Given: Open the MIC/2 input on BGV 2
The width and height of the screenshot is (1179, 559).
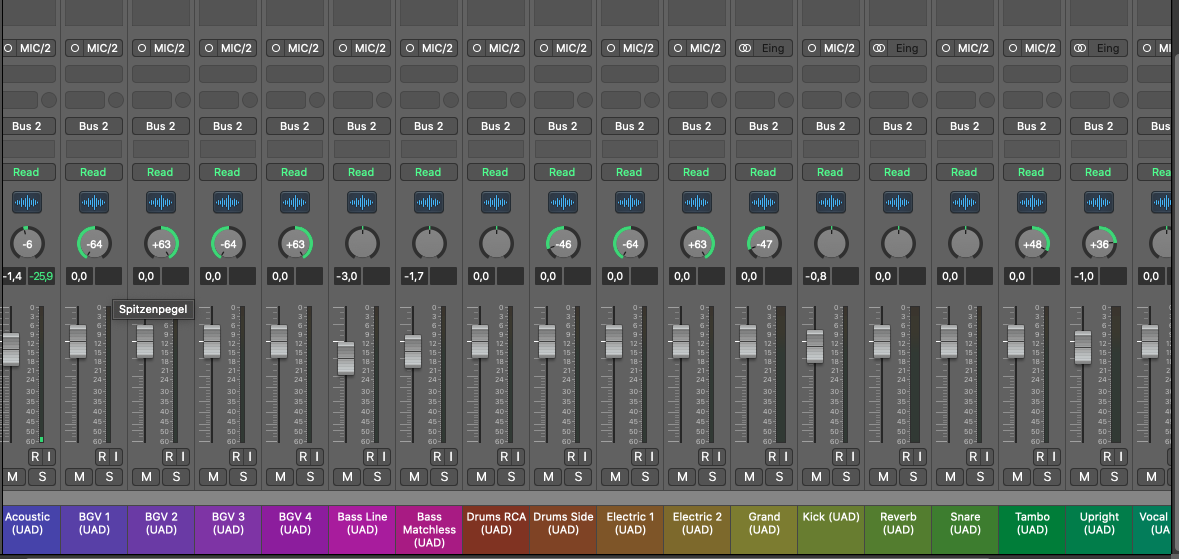Looking at the screenshot, I should (x=160, y=48).
